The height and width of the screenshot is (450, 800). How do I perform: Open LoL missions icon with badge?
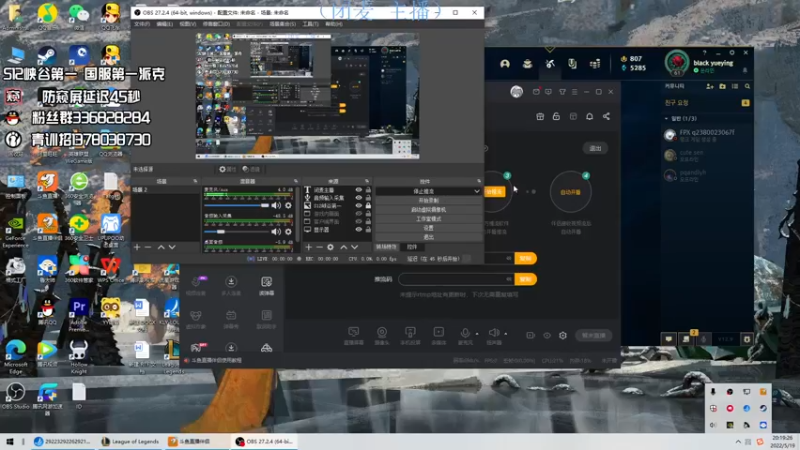coord(686,339)
